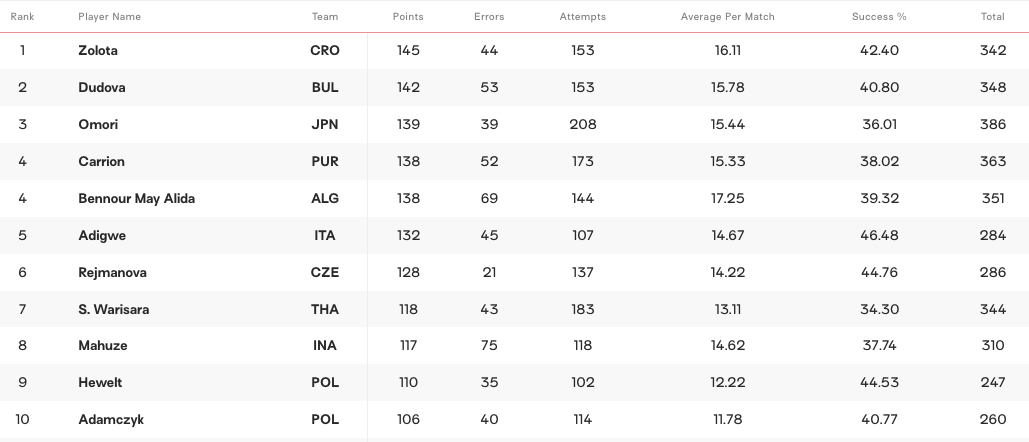Screen dimensions: 1029x442
Task: Sort by Average Per Match header
Action: click(x=727, y=17)
